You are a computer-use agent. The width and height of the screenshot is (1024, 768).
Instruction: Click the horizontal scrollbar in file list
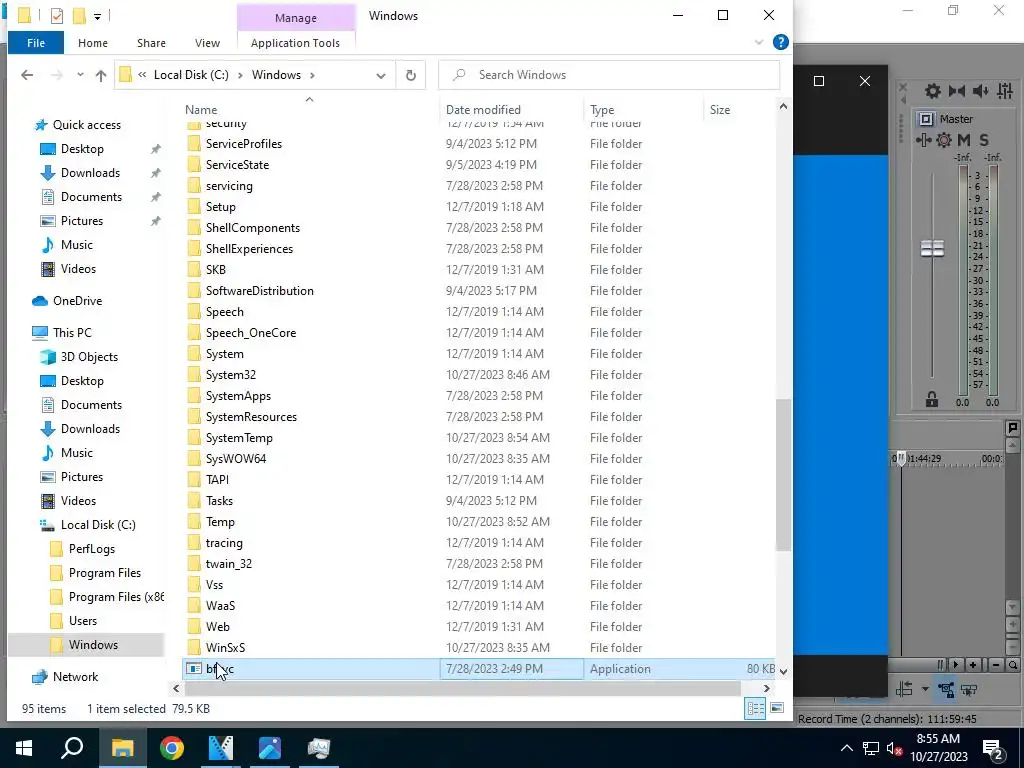[462, 688]
